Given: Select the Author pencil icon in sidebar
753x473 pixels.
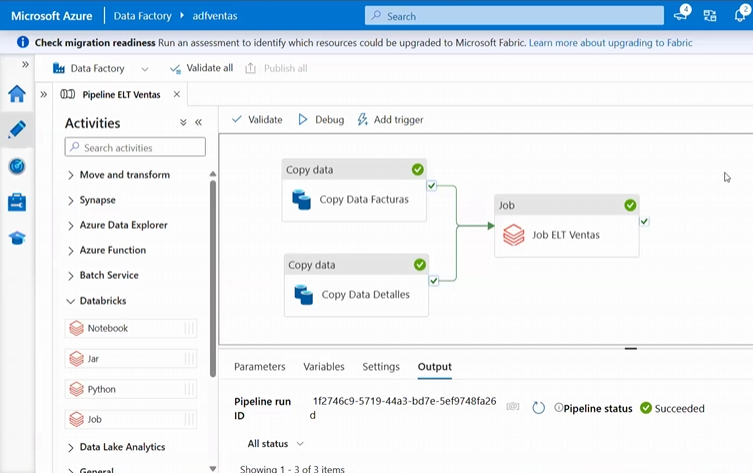Looking at the screenshot, I should click(x=16, y=130).
